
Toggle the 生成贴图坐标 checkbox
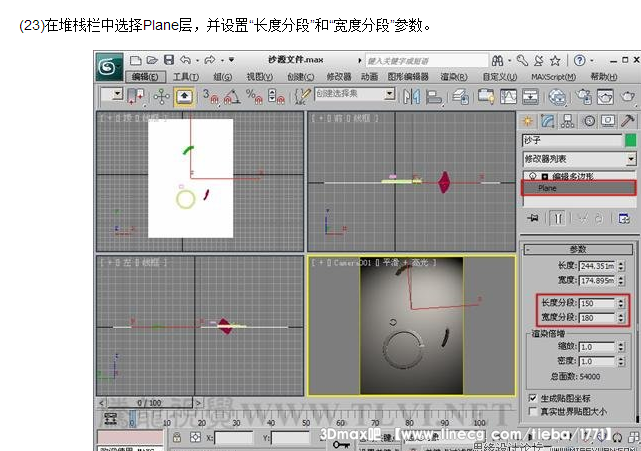[x=533, y=398]
